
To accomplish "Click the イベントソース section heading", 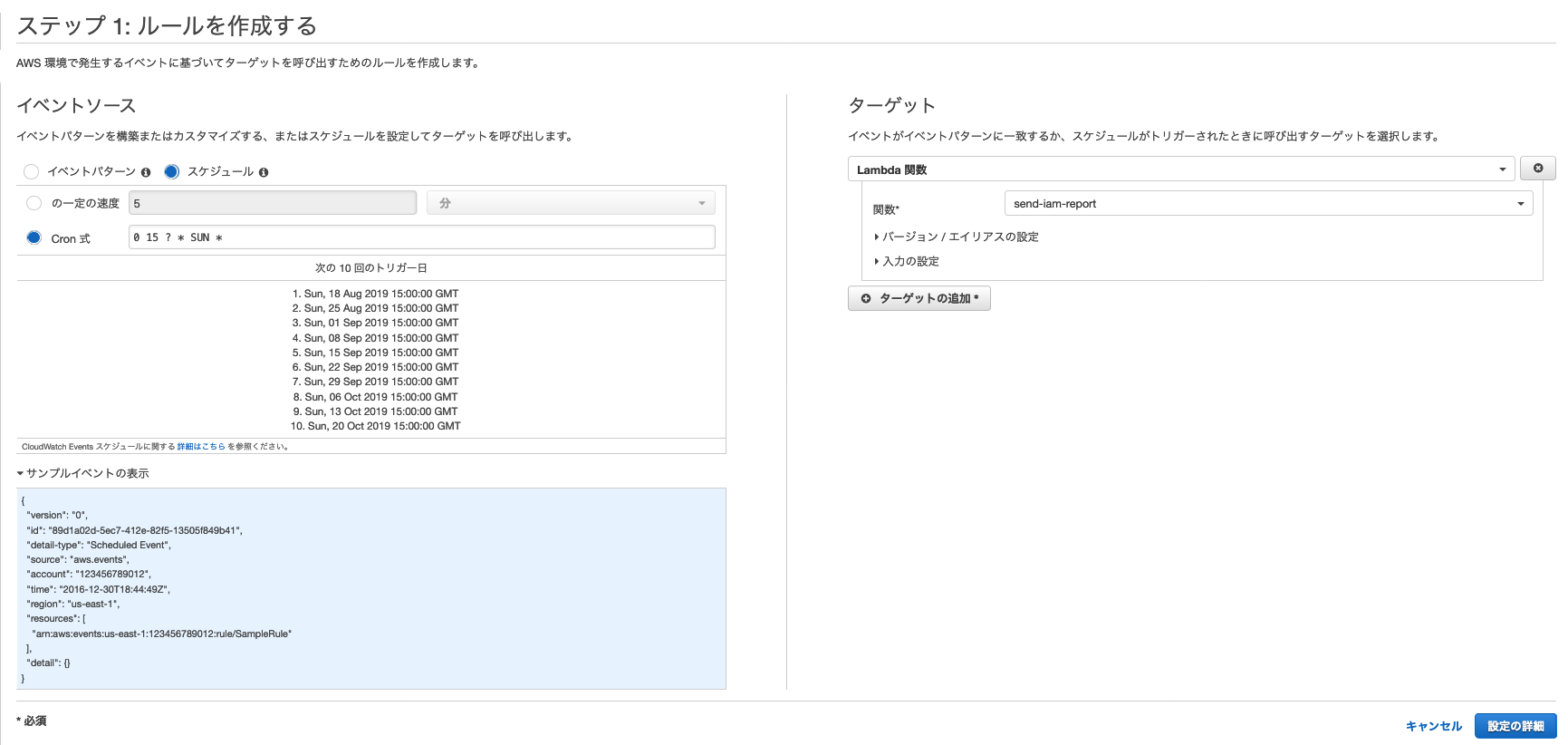I will pos(76,105).
